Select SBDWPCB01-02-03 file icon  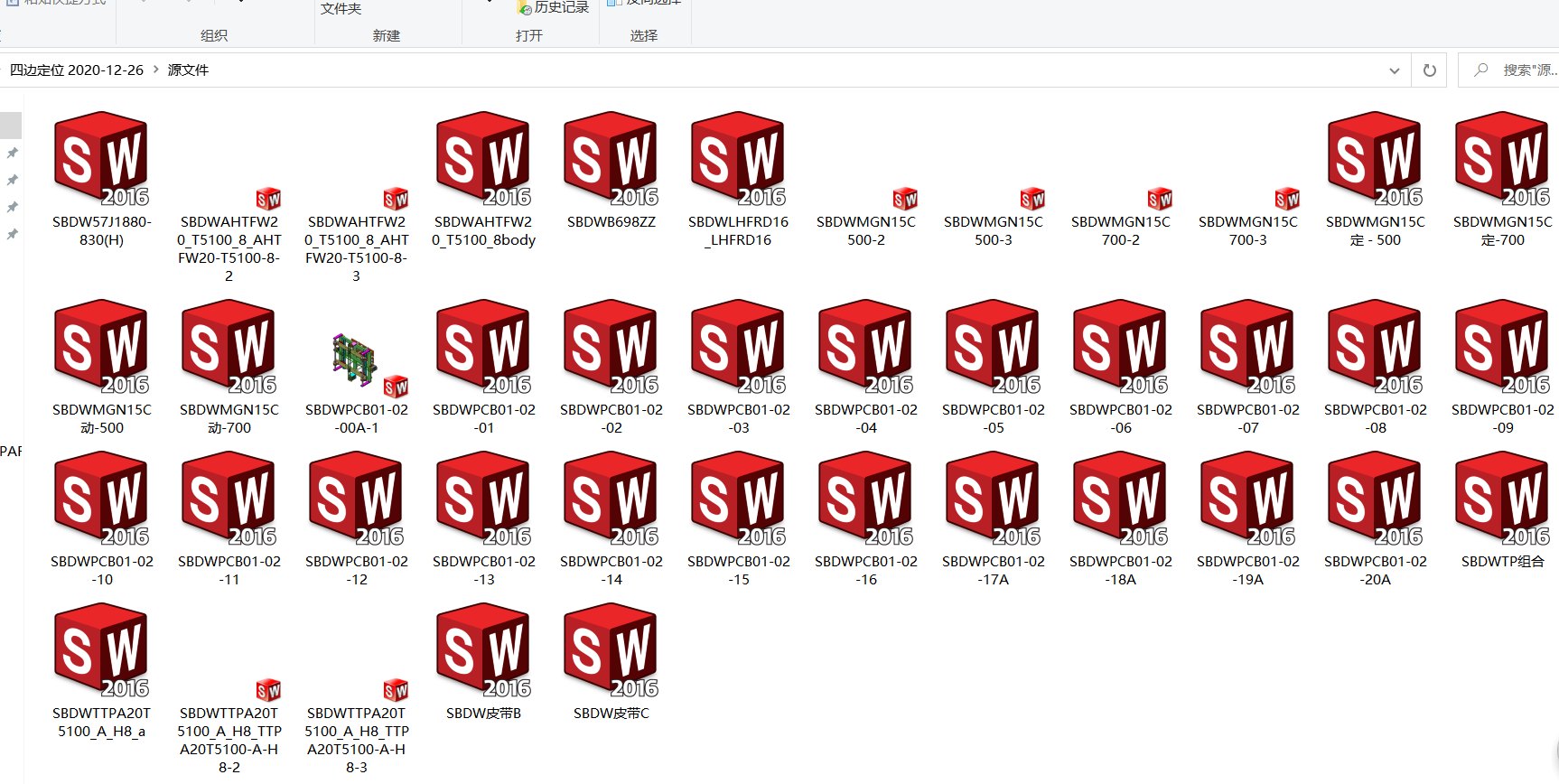coord(738,347)
